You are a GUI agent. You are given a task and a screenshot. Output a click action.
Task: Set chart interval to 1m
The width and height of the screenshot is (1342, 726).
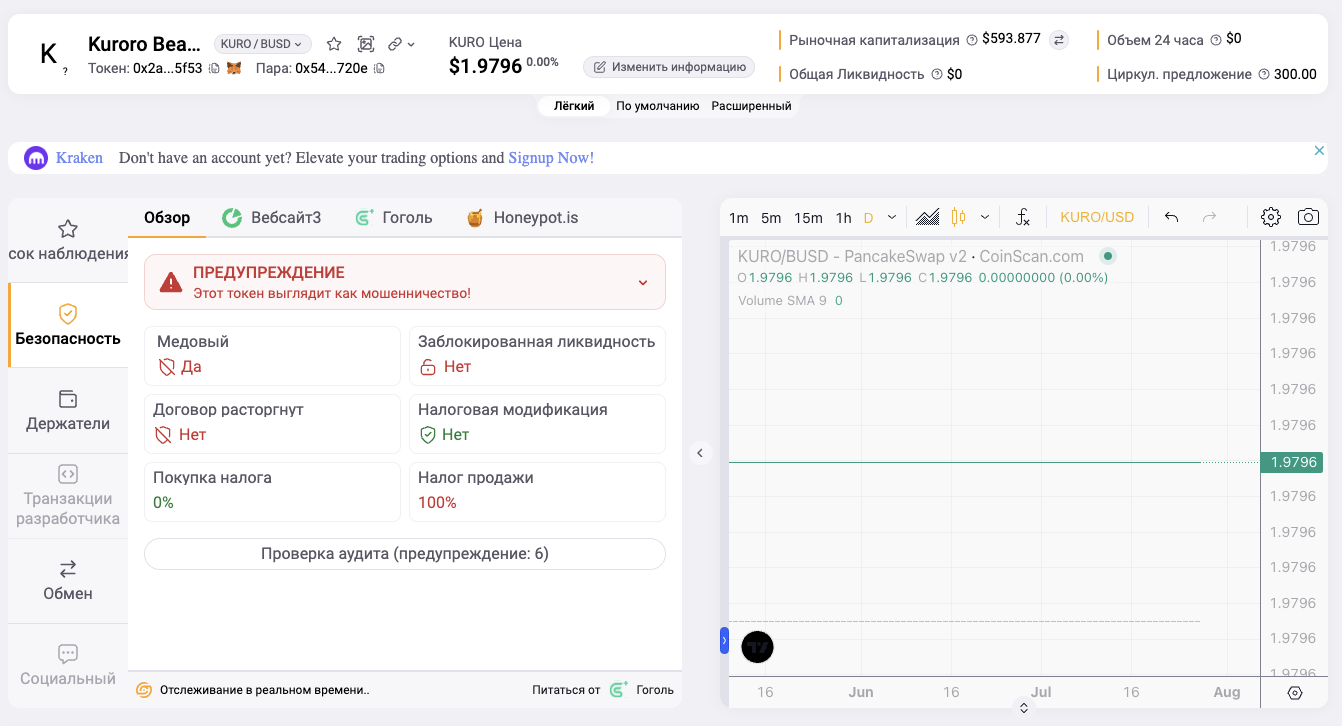[x=739, y=218]
